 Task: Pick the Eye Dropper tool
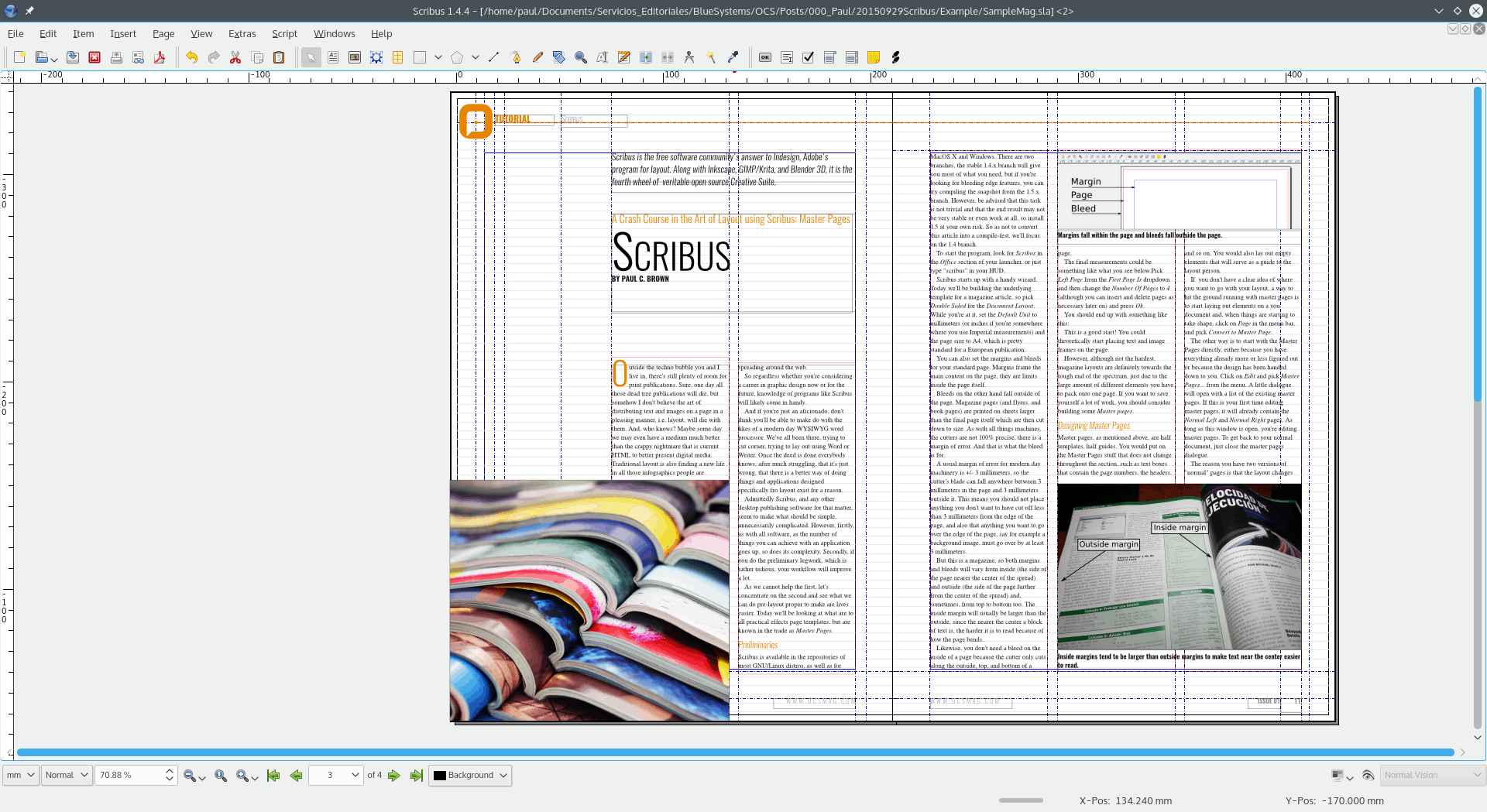tap(733, 57)
